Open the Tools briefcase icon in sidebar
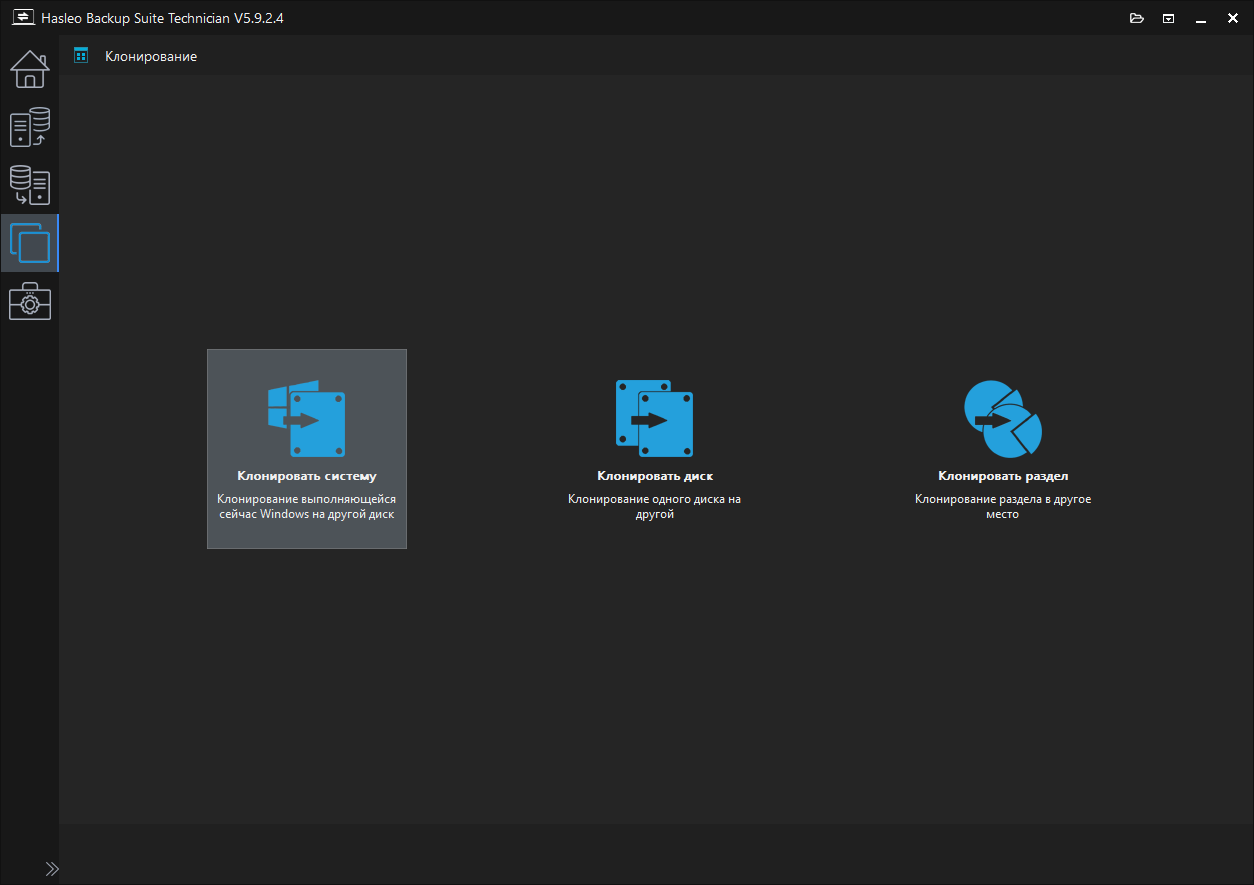This screenshot has width=1254, height=885. coord(30,301)
